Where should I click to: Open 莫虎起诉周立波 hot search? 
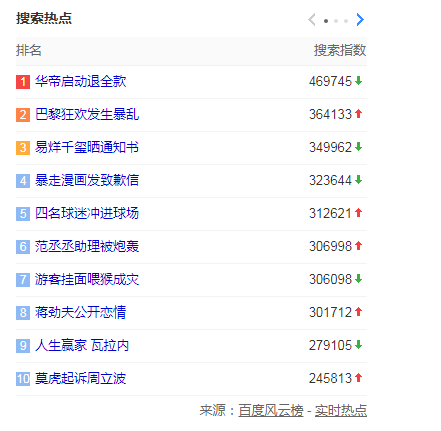pyautogui.click(x=81, y=378)
